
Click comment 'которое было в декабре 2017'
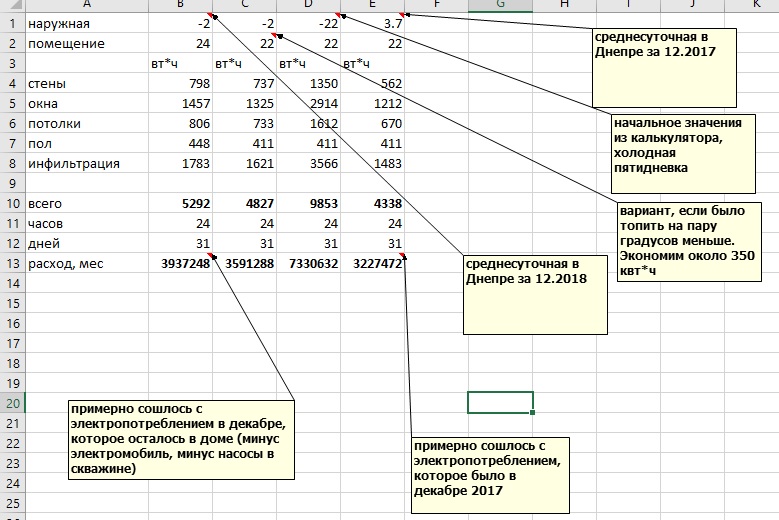pyautogui.click(x=490, y=475)
